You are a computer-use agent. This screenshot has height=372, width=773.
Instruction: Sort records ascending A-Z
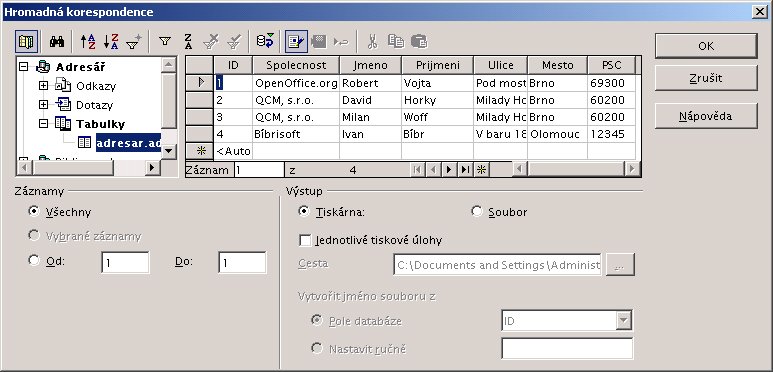[88, 41]
